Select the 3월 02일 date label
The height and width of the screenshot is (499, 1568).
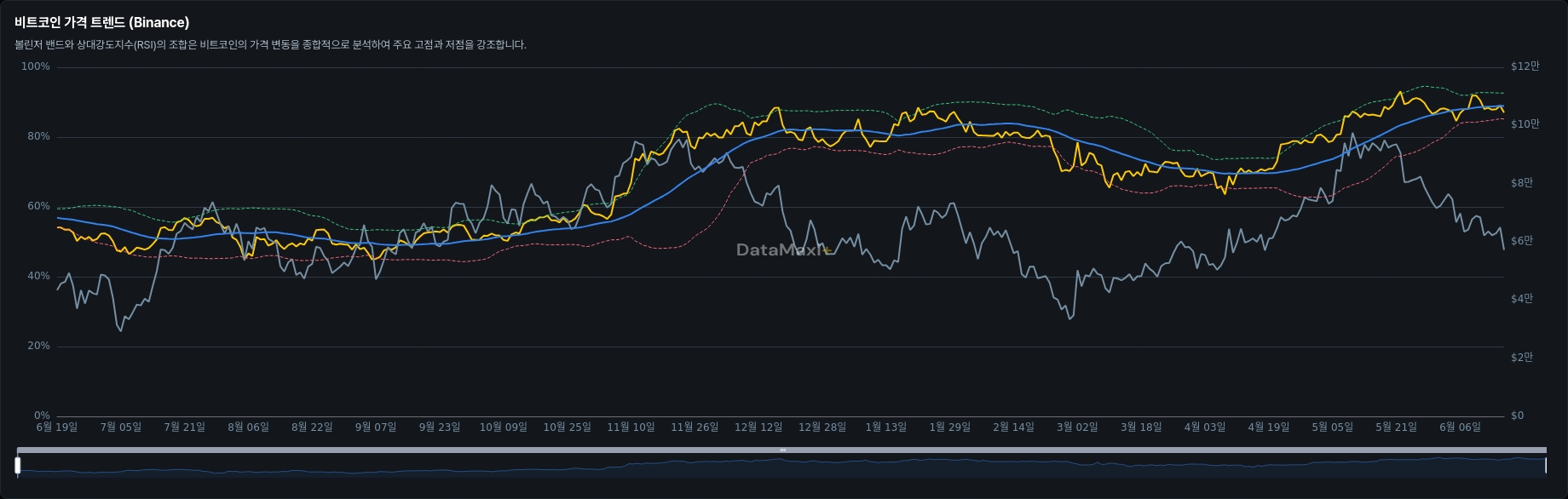pyautogui.click(x=1077, y=427)
